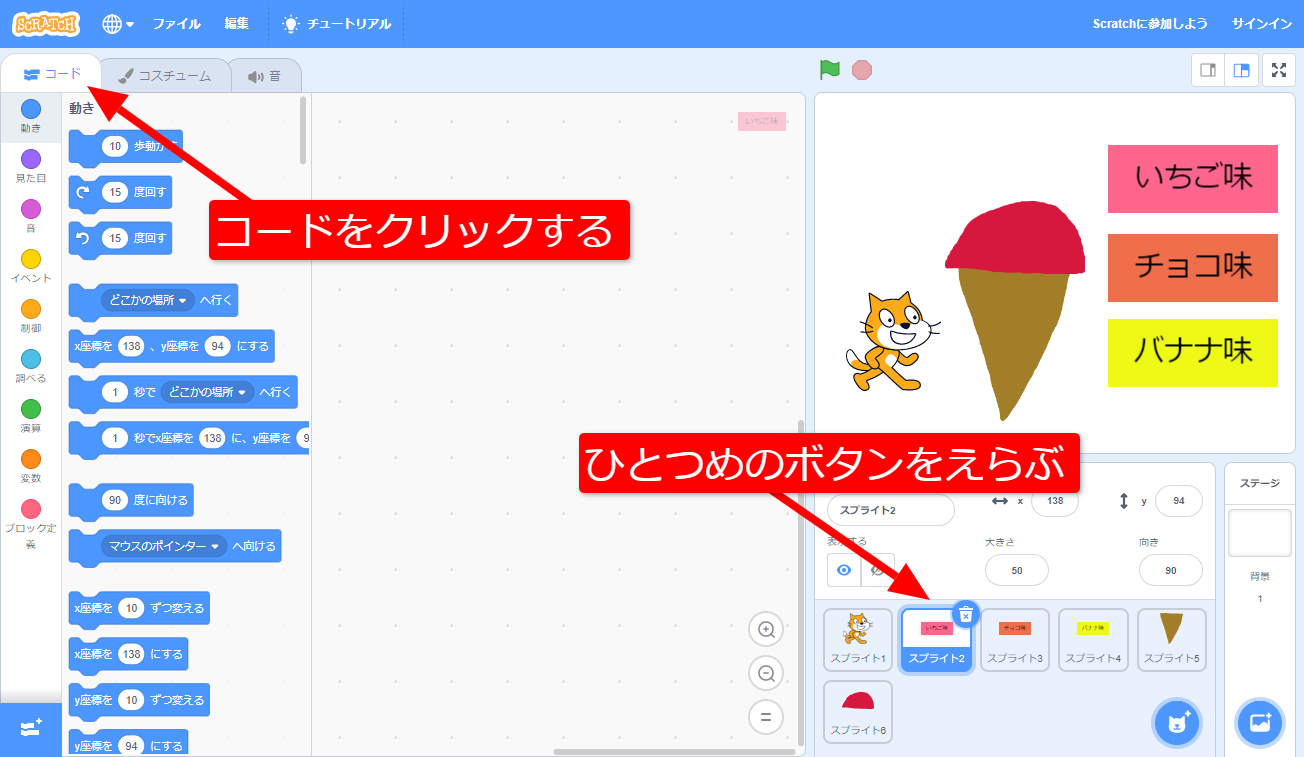Delete スプライト2 with trash icon
The image size is (1304, 757).
pos(965,614)
